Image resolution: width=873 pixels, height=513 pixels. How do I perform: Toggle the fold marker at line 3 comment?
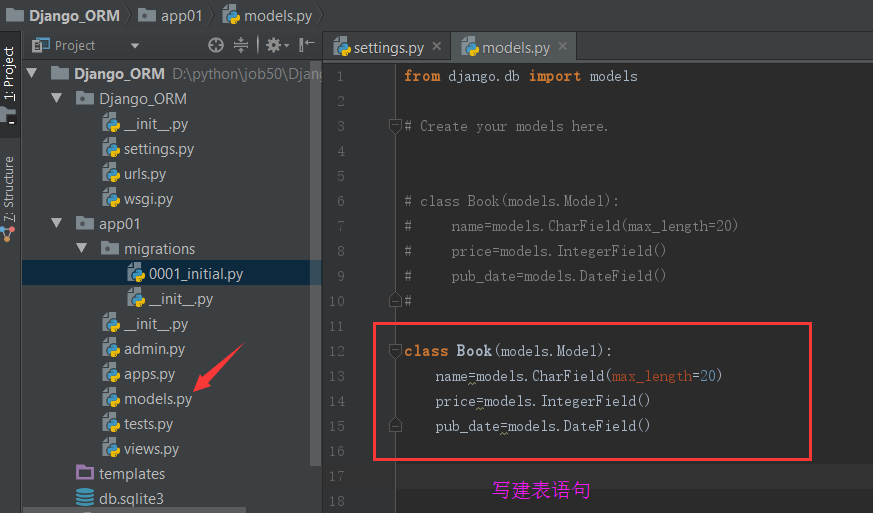395,126
